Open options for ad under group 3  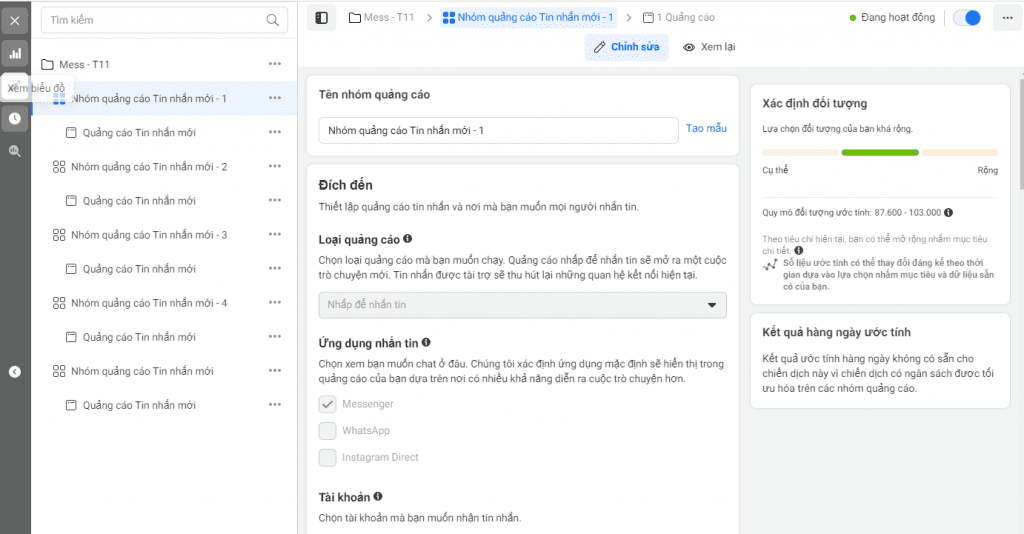click(x=275, y=268)
